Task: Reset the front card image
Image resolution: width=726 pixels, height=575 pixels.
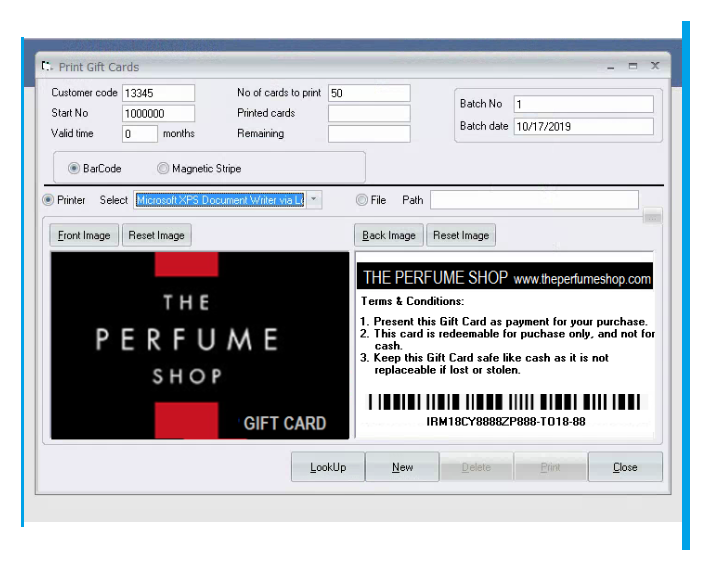Action: click(x=157, y=236)
